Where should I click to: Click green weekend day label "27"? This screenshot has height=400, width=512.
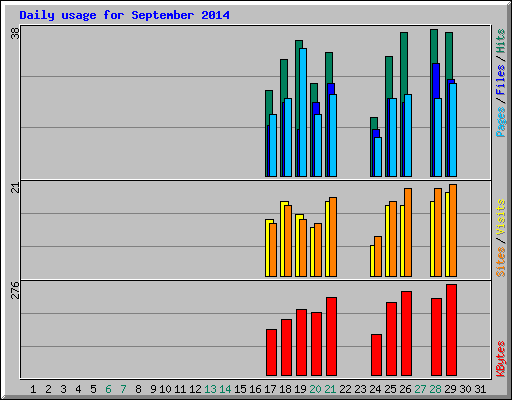click(x=420, y=389)
